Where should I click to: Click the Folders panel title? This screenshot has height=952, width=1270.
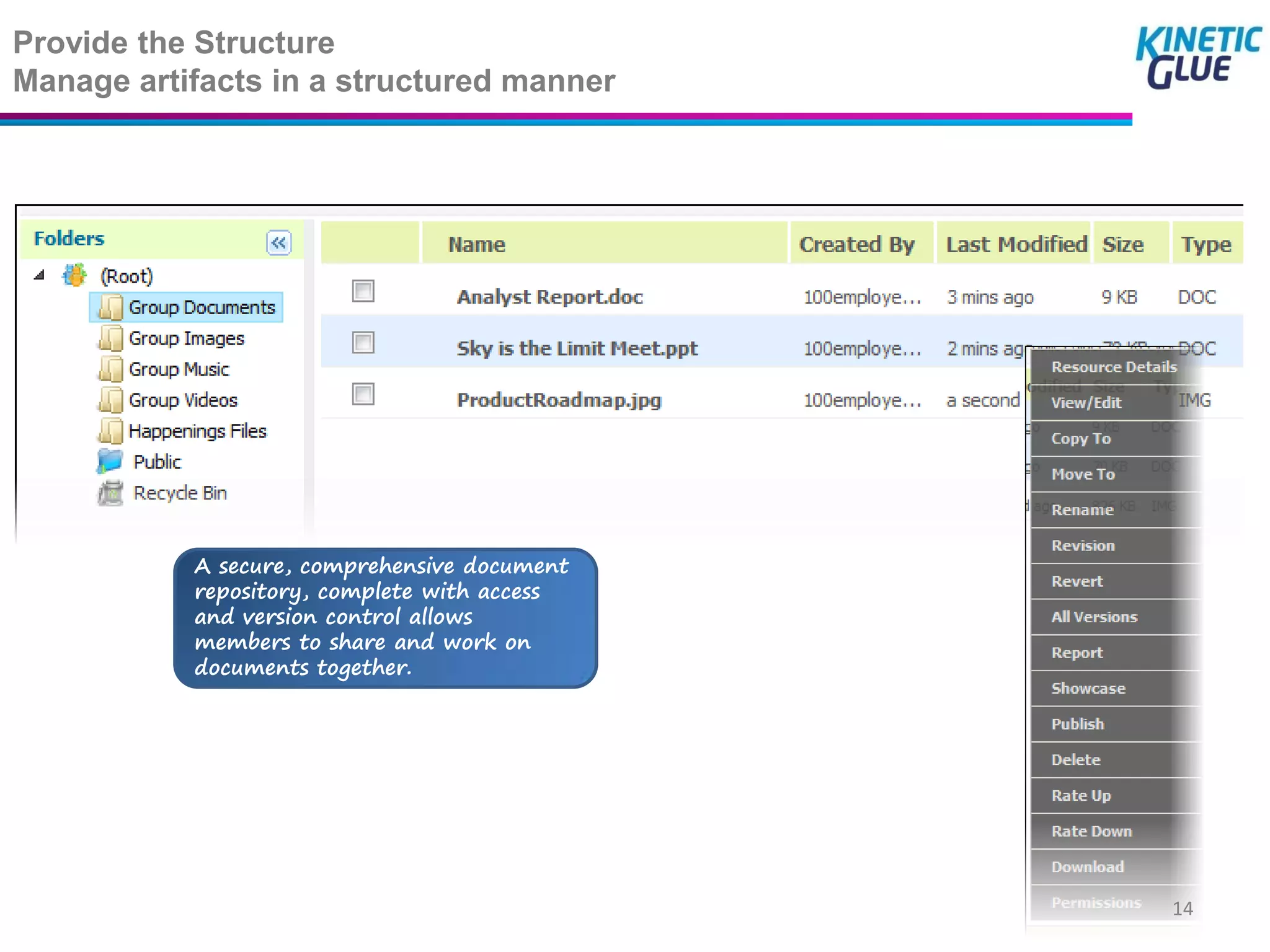point(69,239)
